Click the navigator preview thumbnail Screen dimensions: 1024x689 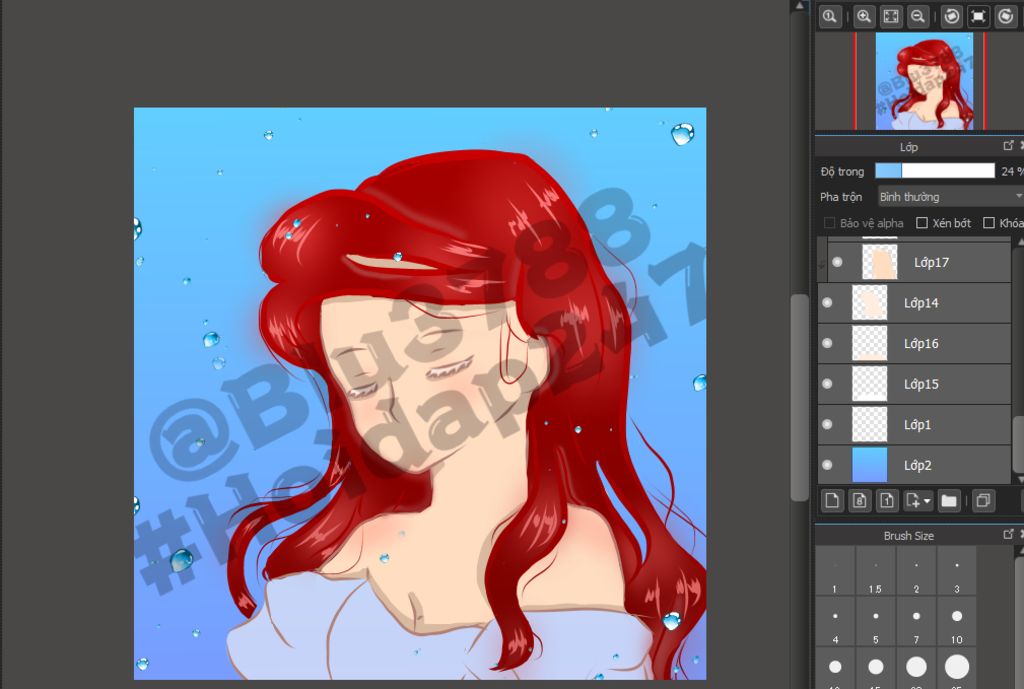pyautogui.click(x=924, y=81)
